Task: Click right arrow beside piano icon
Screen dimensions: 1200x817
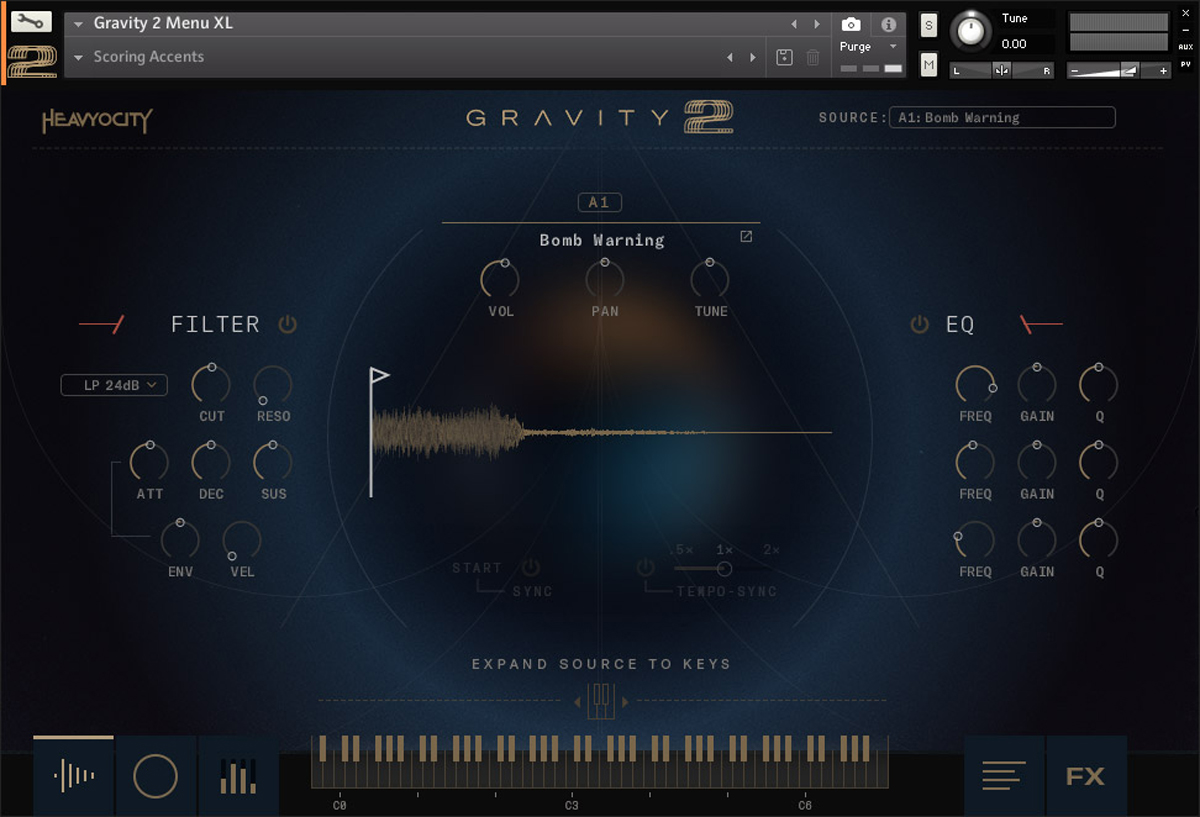Action: point(625,702)
